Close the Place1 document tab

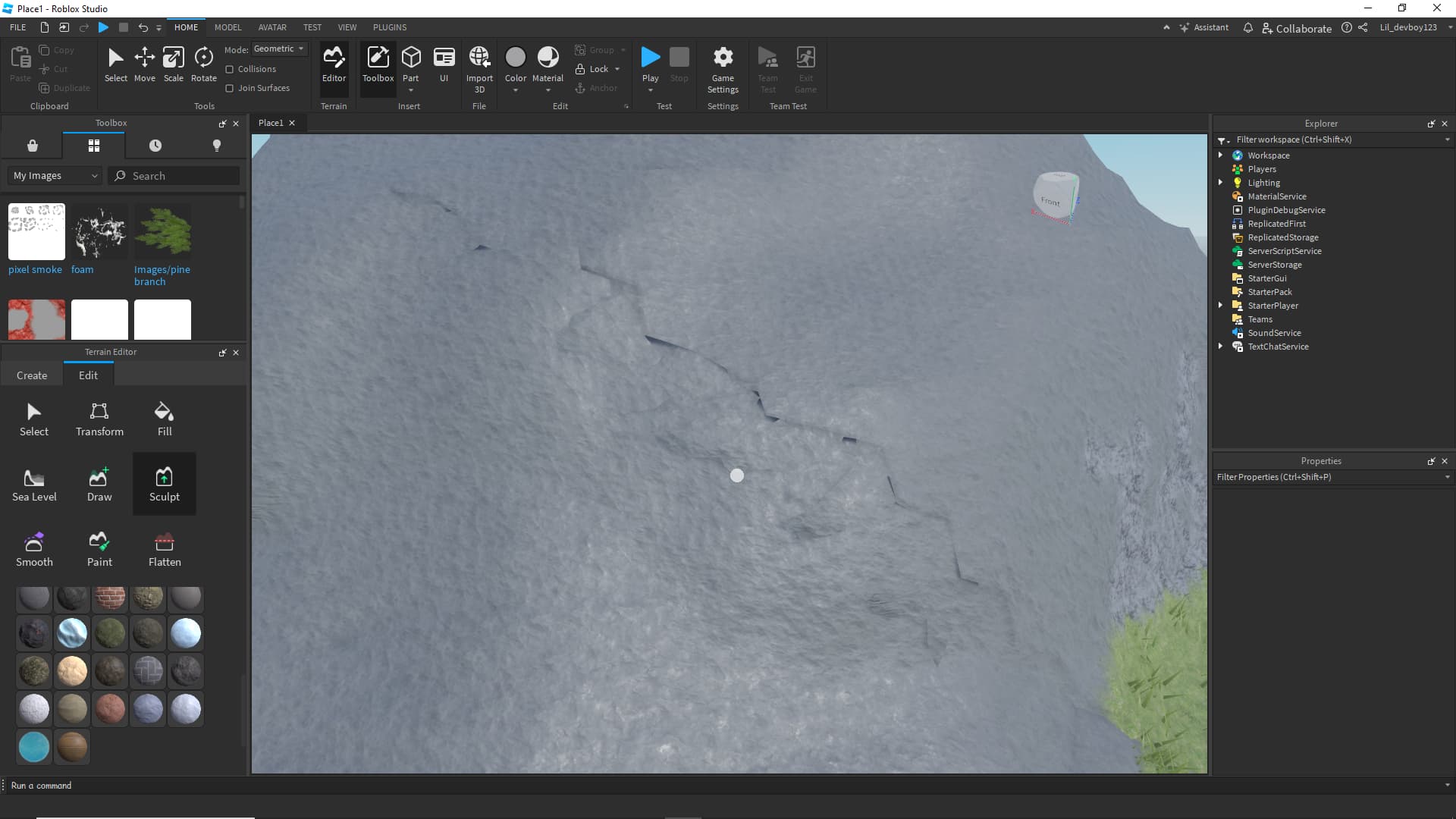point(292,123)
